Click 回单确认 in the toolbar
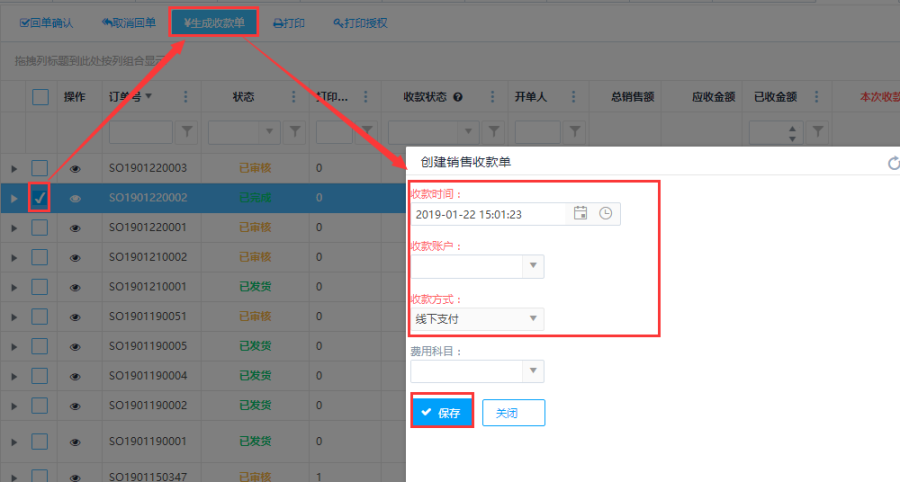The image size is (900, 482). pos(47,22)
